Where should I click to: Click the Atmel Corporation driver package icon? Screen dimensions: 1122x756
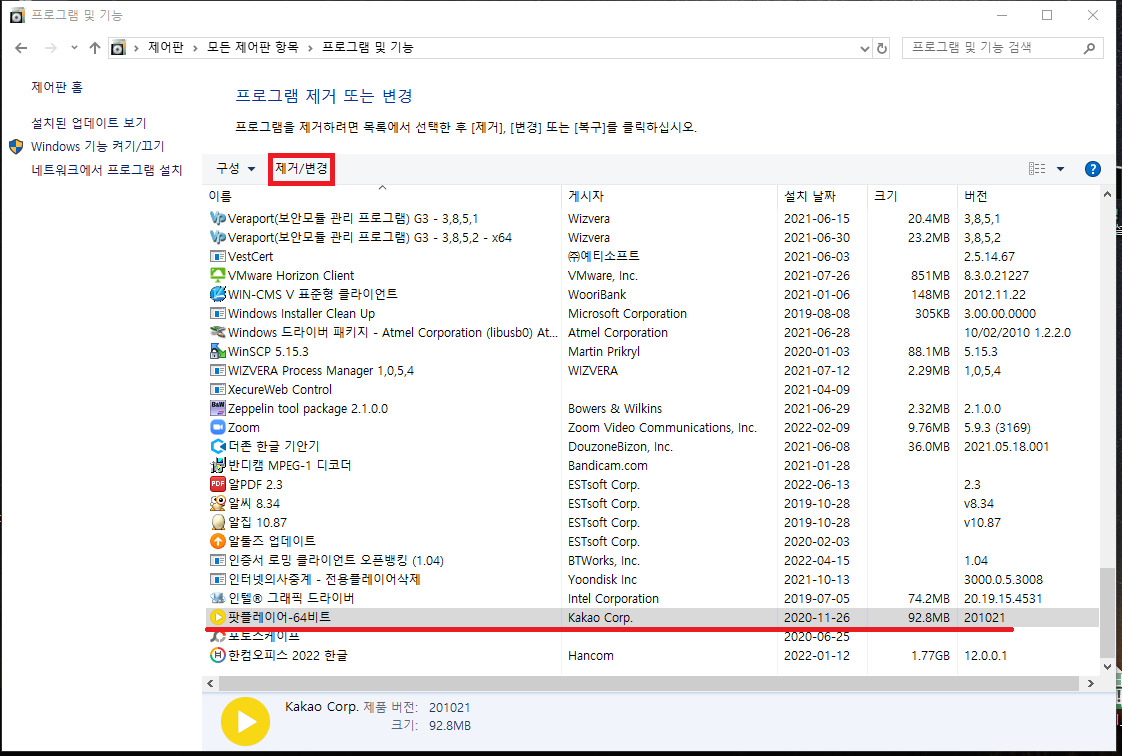pyautogui.click(x=218, y=333)
